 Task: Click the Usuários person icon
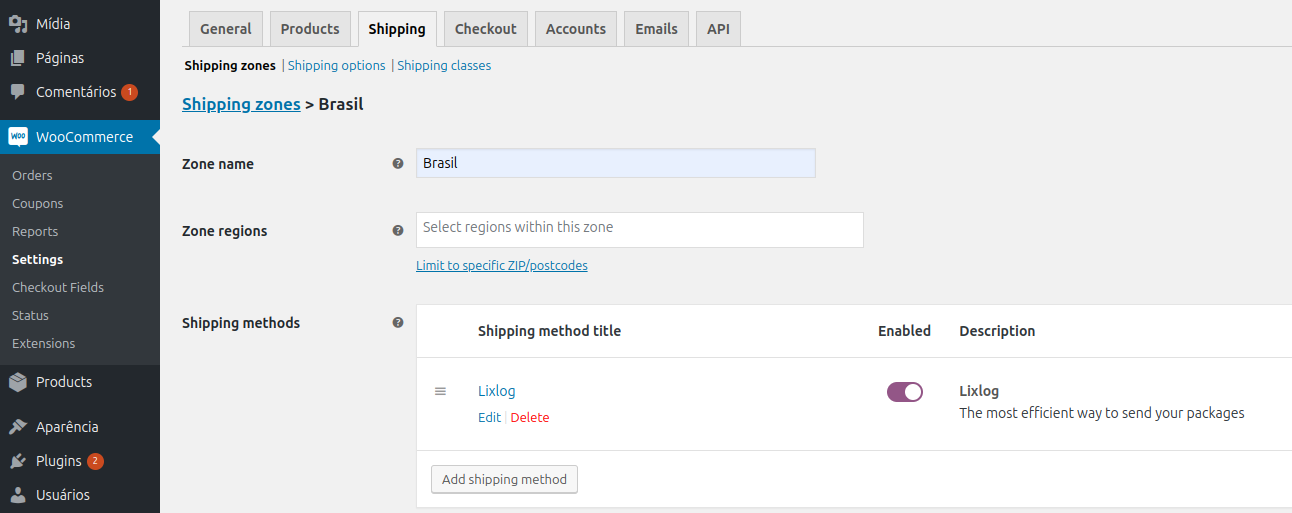[18, 495]
